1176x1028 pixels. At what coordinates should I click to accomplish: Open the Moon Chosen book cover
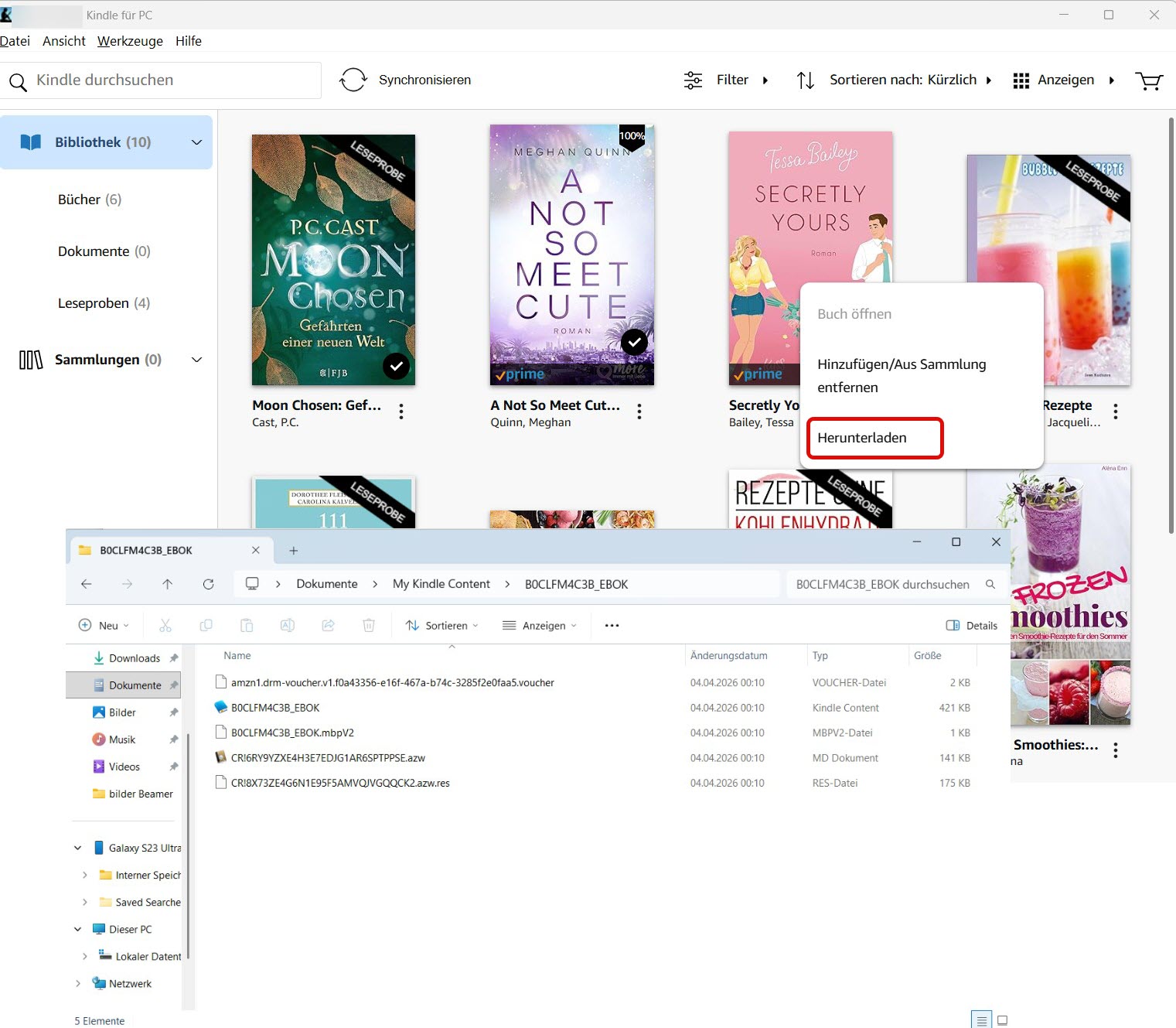point(333,260)
